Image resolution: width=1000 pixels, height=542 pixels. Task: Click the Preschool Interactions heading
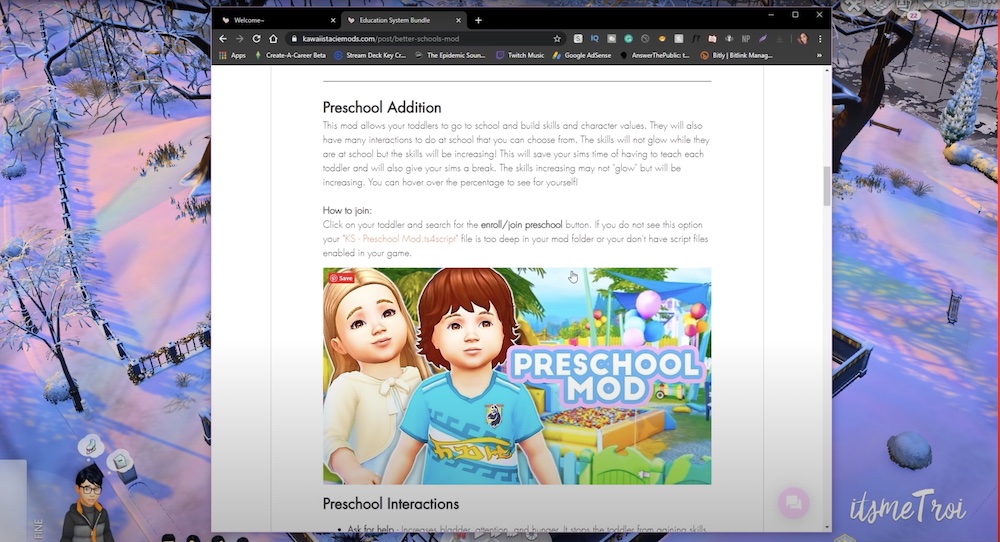(x=391, y=504)
